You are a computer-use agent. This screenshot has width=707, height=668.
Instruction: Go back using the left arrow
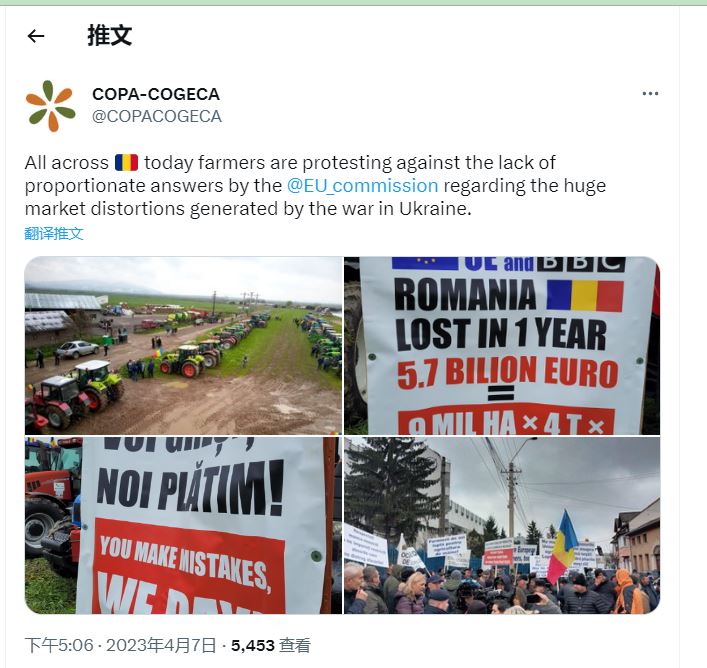[x=36, y=36]
